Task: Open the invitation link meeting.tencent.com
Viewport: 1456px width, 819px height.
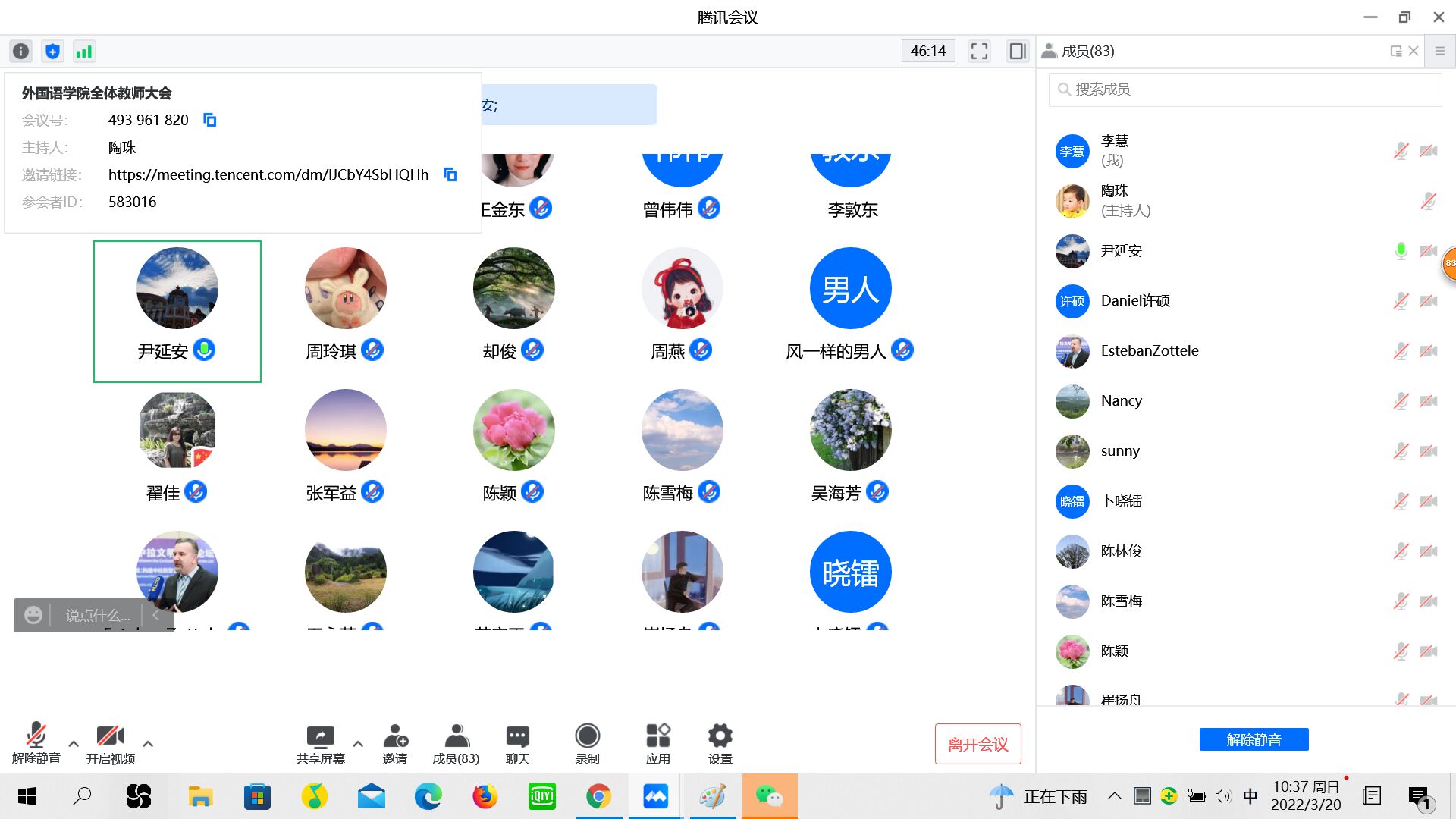Action: (268, 174)
